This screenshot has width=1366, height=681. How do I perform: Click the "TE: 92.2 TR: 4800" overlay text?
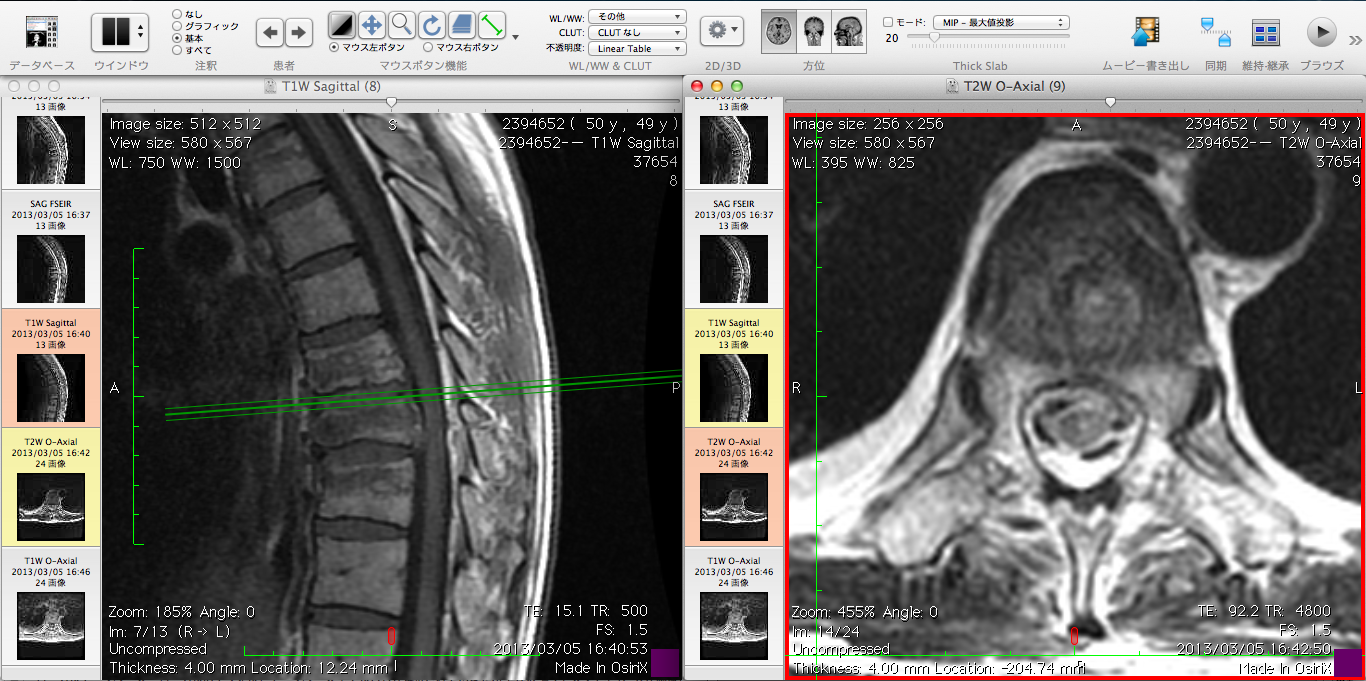click(1264, 610)
